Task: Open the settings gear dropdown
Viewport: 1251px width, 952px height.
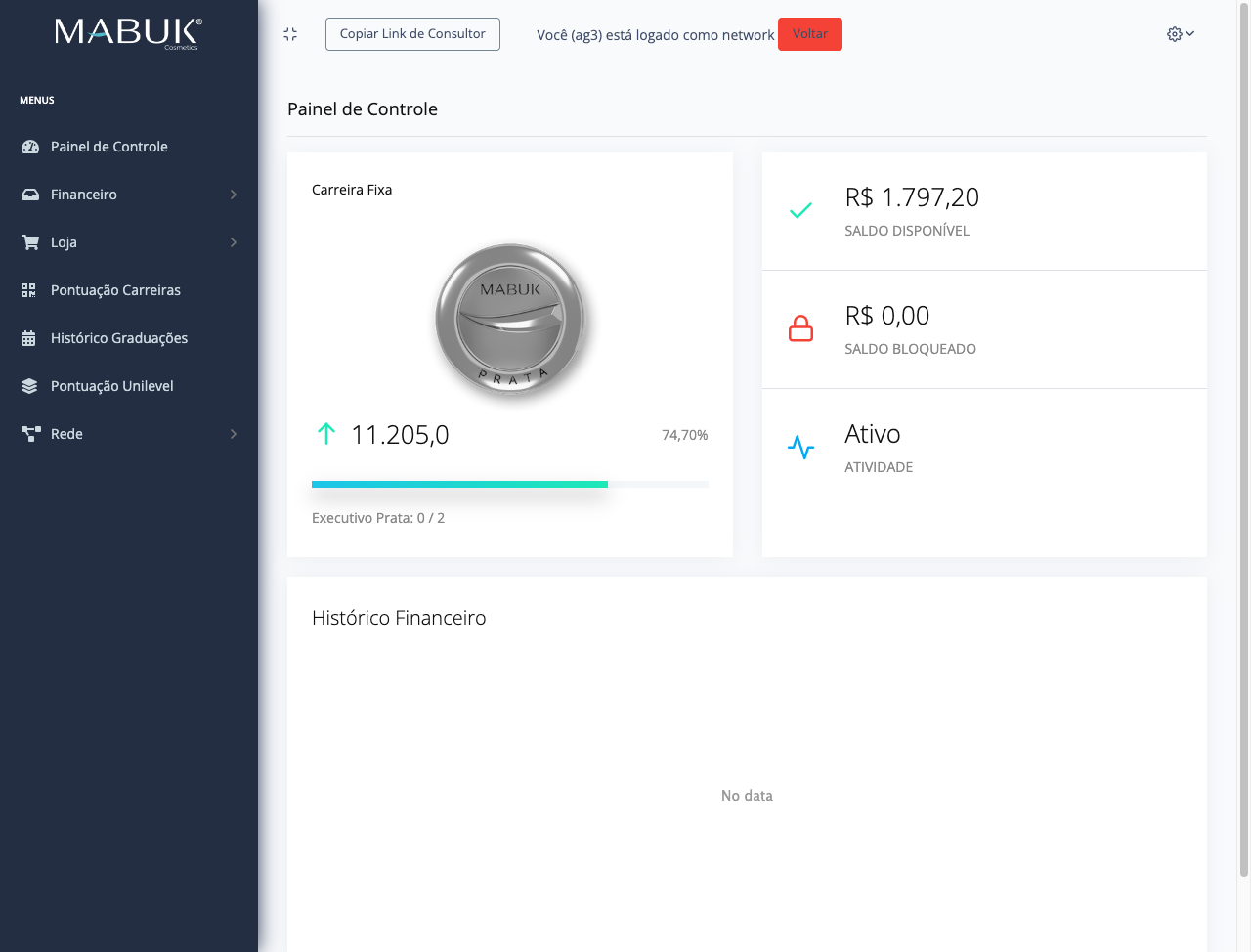Action: 1180,34
